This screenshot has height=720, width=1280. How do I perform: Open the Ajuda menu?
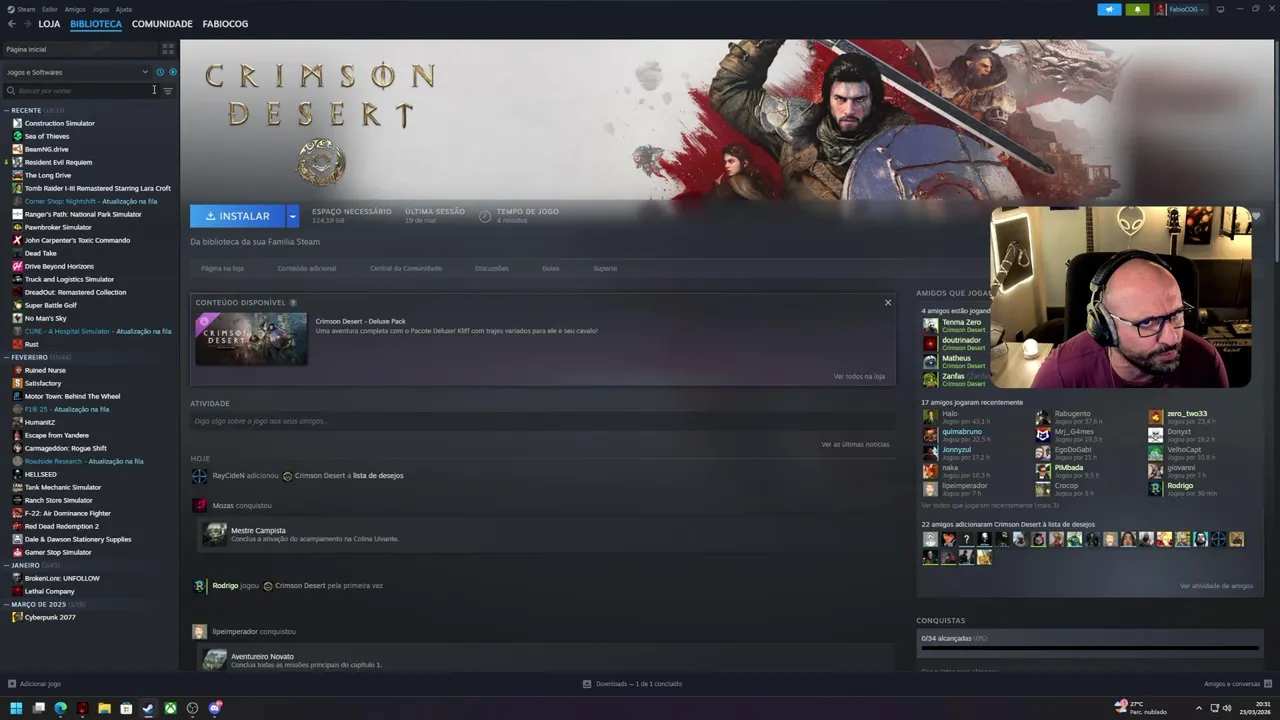click(x=123, y=9)
